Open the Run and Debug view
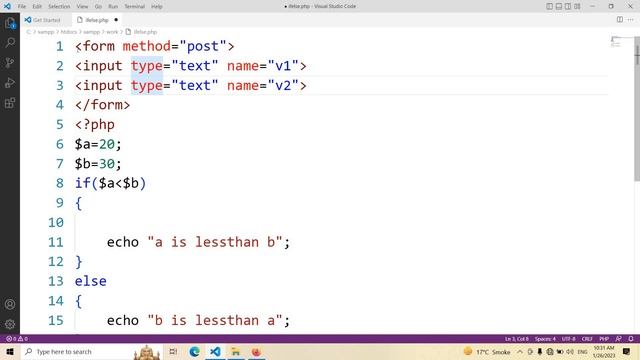640x360 pixels. coord(10,83)
